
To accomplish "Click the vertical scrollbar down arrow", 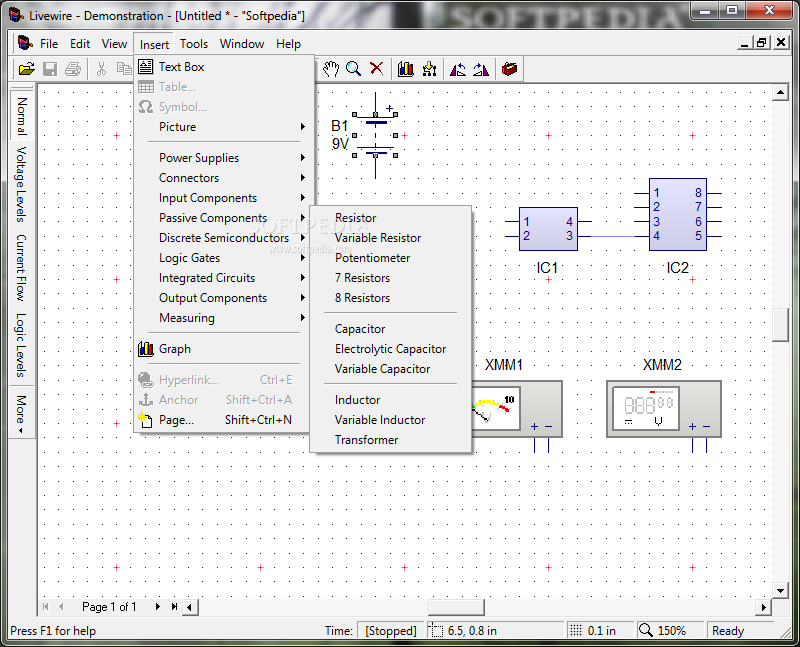I will [x=780, y=591].
